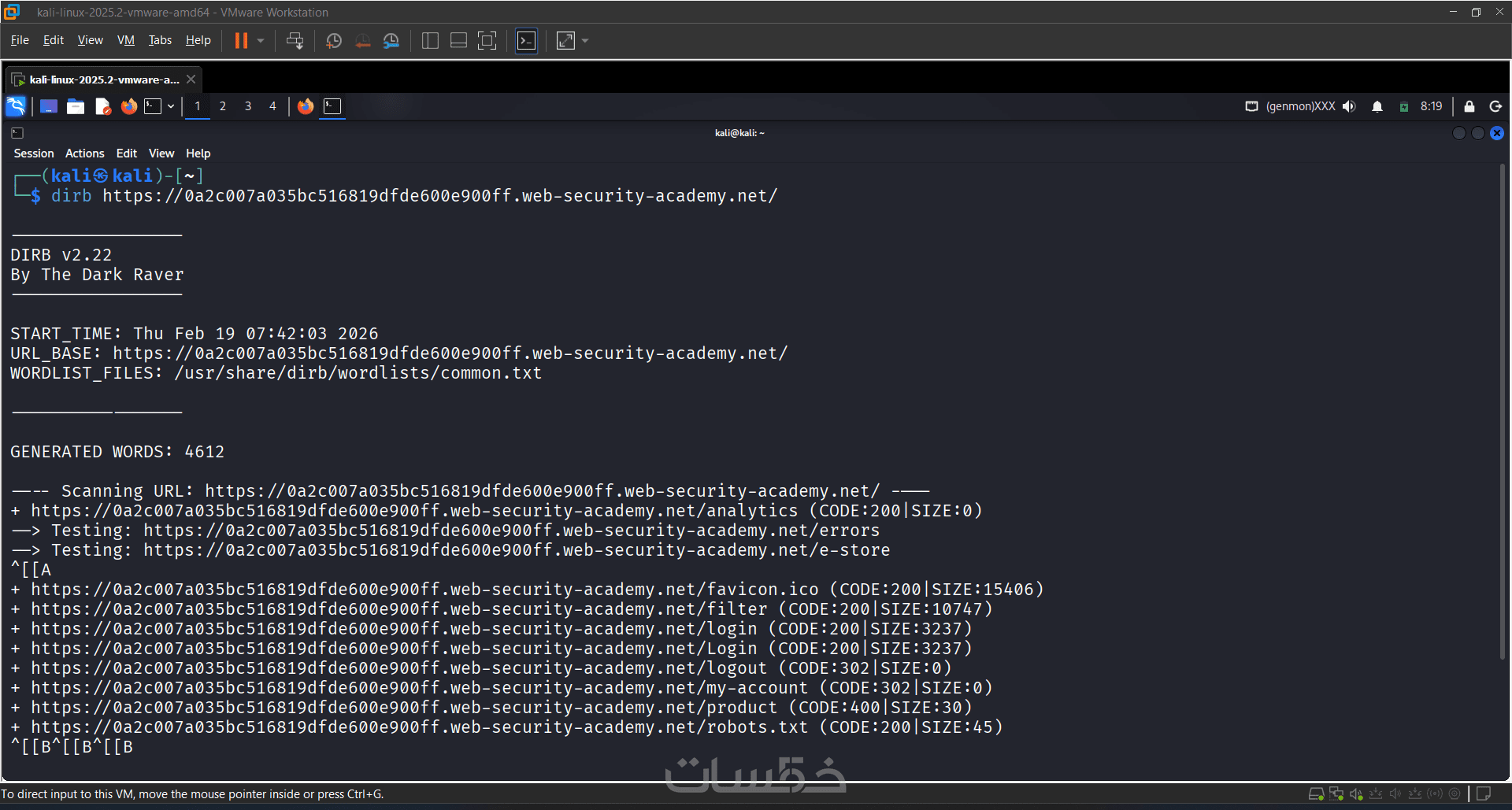Click the hard disk device status icon
Image resolution: width=1512 pixels, height=810 pixels.
[x=1316, y=794]
